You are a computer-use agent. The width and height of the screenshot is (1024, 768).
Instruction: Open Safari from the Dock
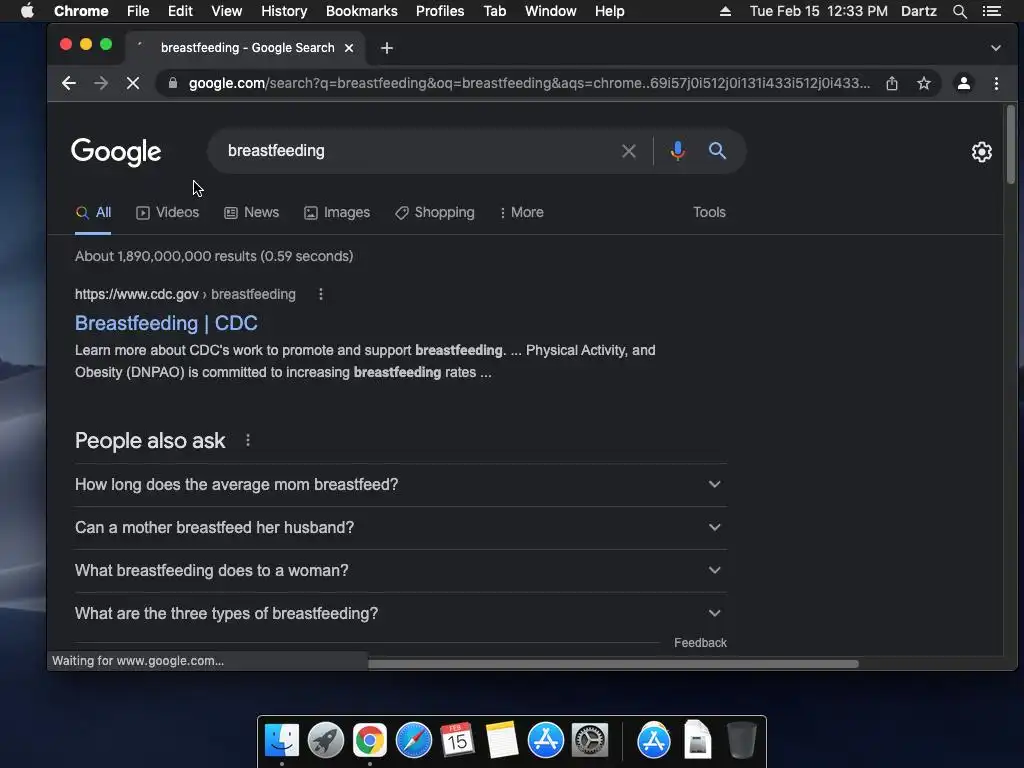413,740
